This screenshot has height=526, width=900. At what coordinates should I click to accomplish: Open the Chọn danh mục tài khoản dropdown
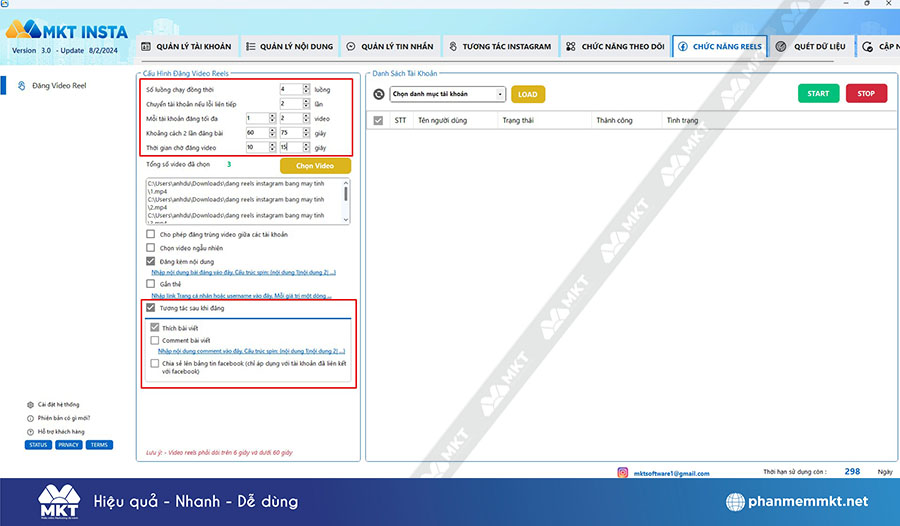tap(448, 94)
